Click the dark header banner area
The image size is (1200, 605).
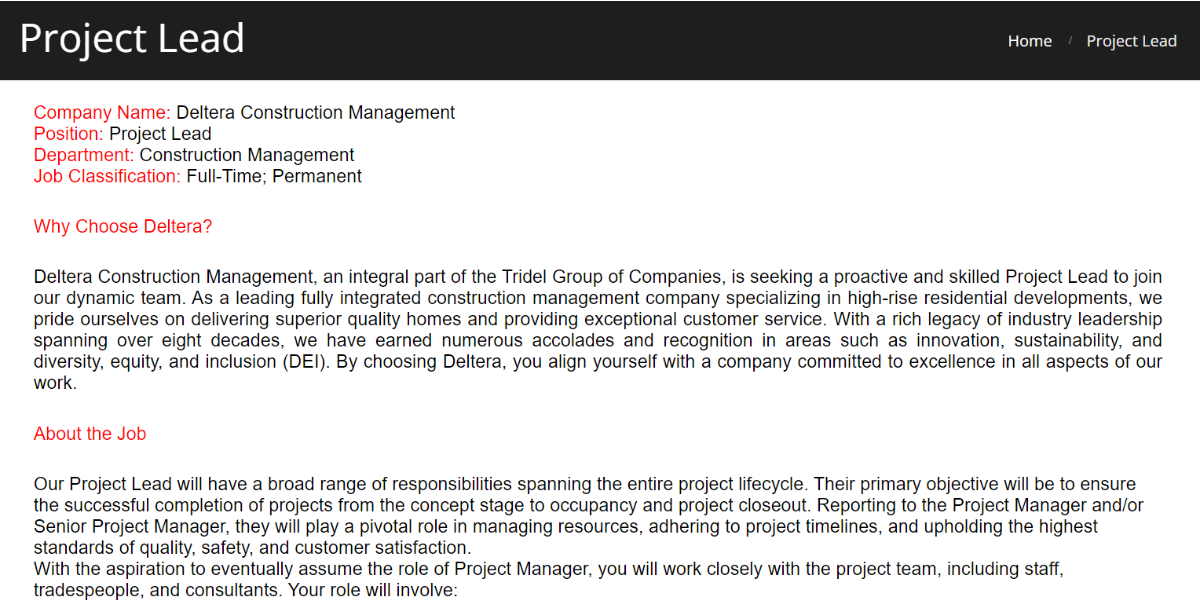tap(600, 40)
